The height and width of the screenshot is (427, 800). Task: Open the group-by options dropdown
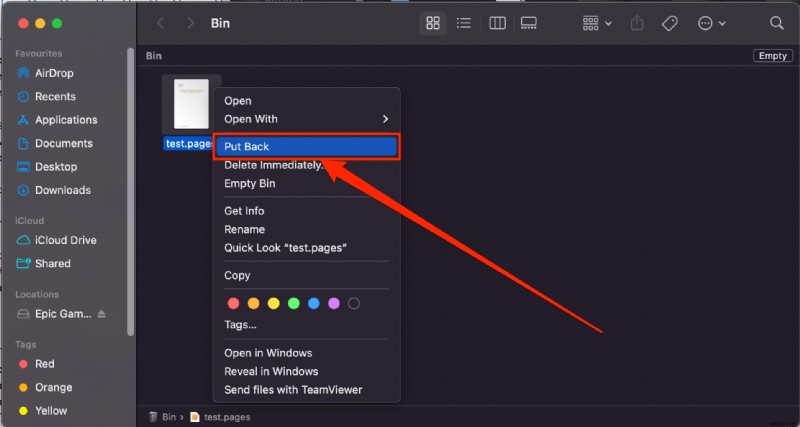597,23
